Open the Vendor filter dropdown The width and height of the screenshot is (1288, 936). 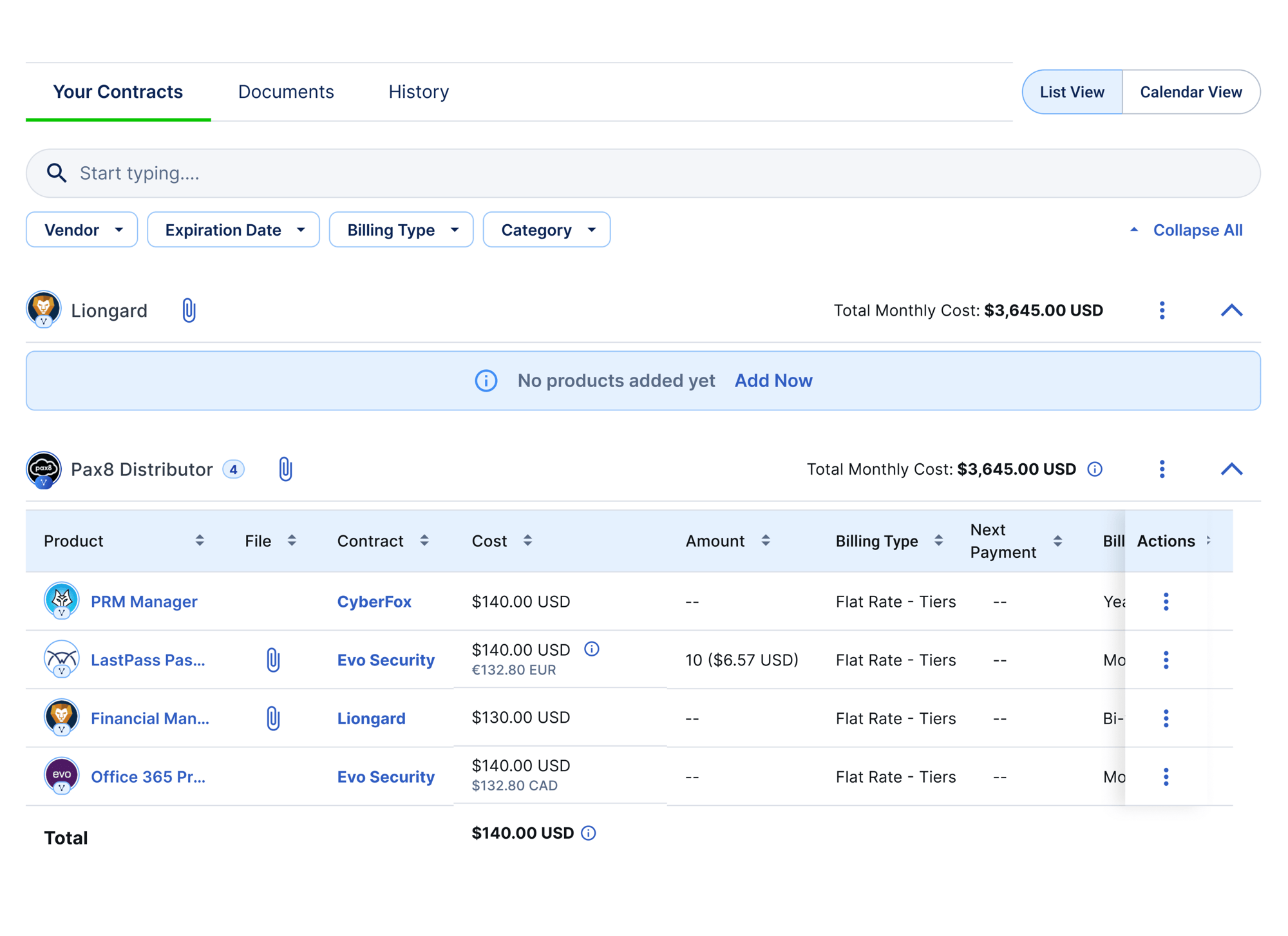pos(82,230)
